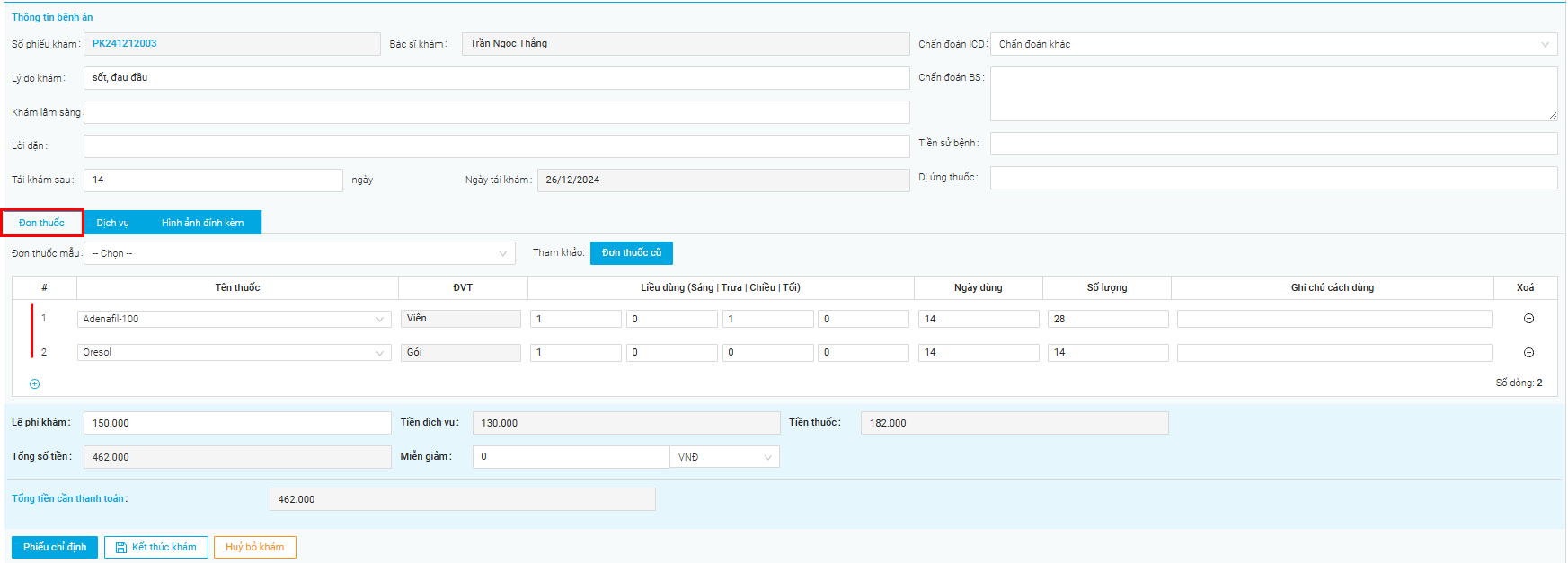Viewport: 1568px width, 563px height.
Task: Click the Huỷ bỏ khám button
Action: (x=255, y=548)
